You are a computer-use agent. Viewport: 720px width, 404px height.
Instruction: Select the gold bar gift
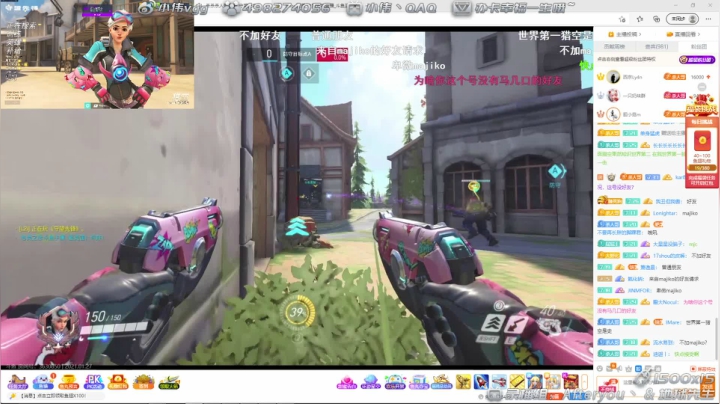tap(517, 382)
